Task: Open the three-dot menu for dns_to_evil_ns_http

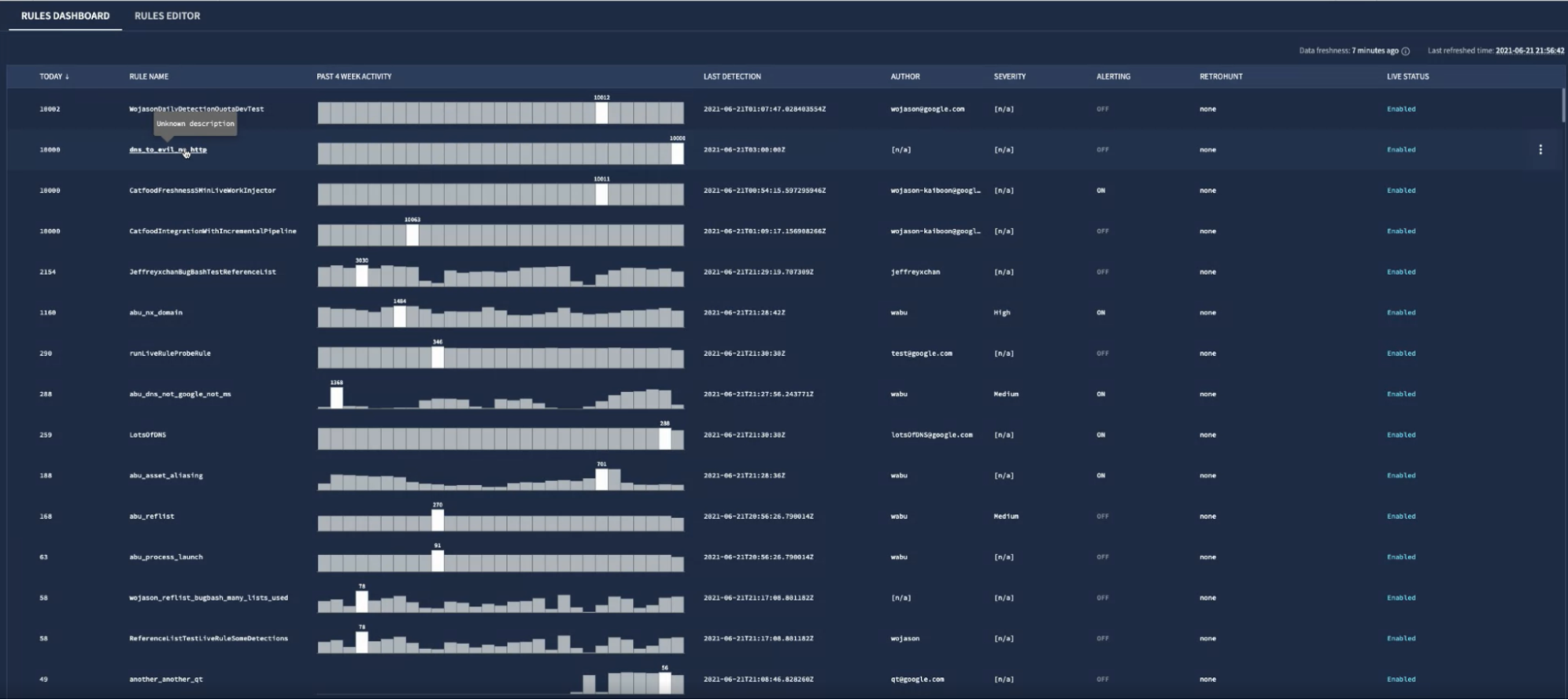Action: coord(1540,150)
